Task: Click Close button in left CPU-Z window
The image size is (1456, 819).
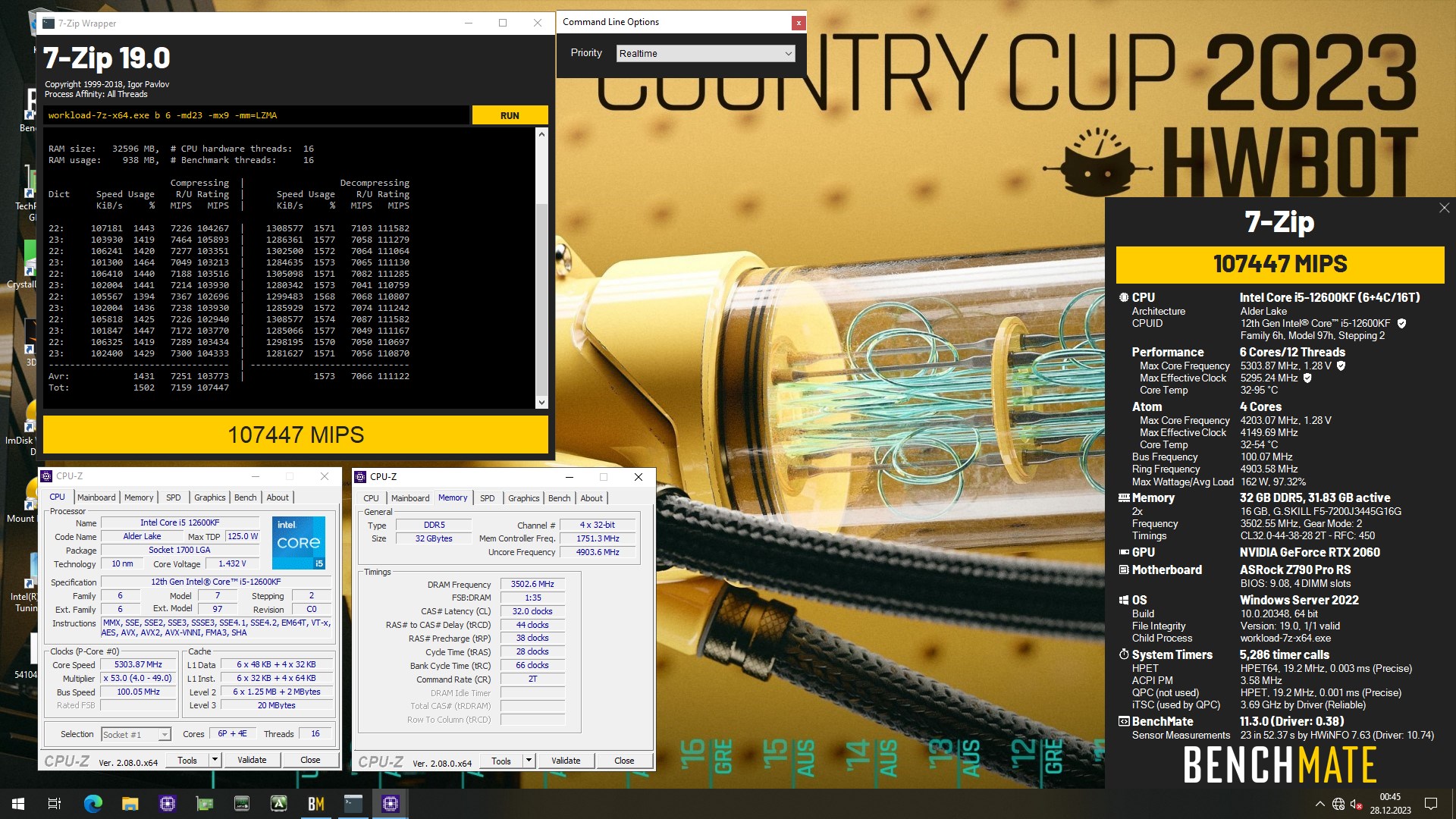Action: click(x=310, y=760)
